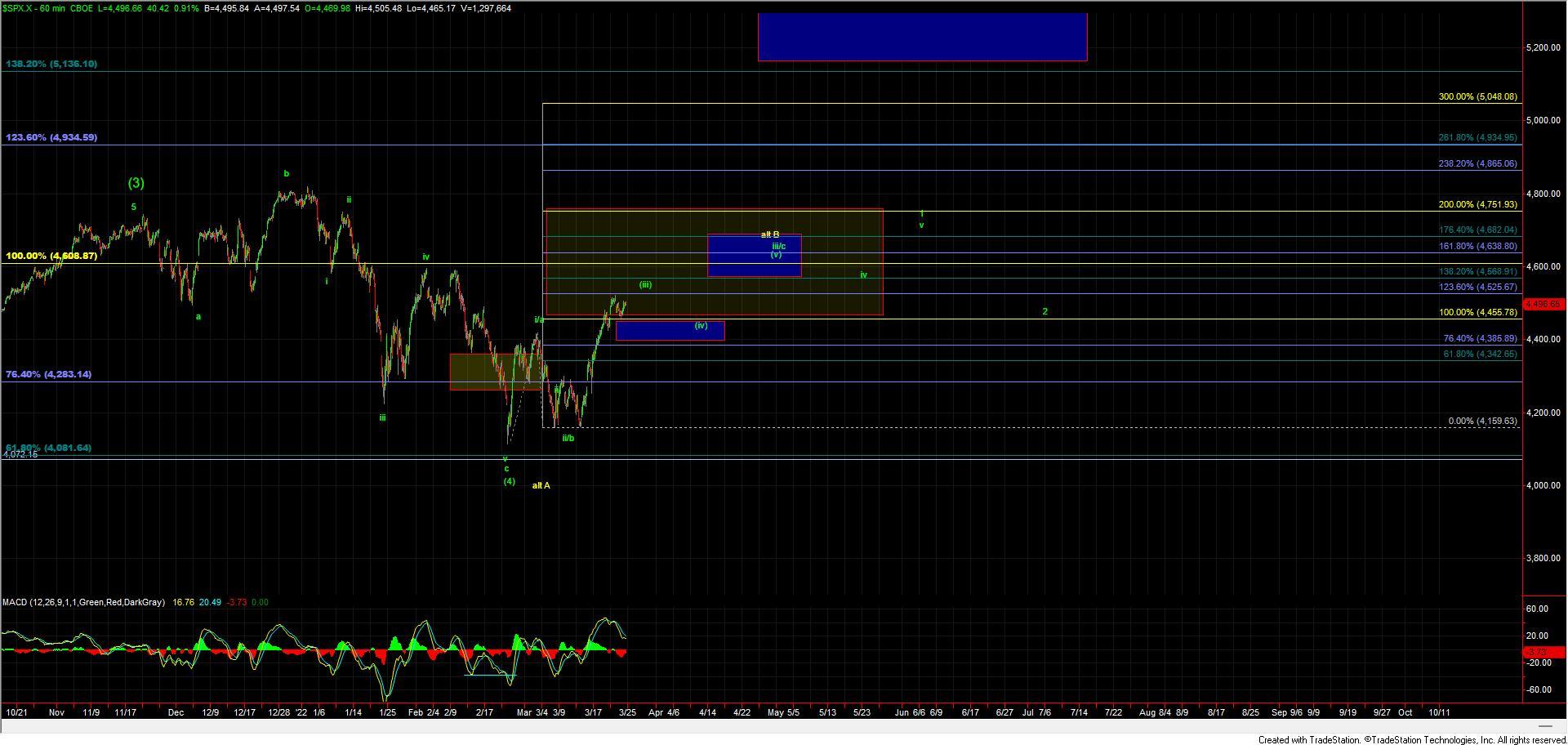Select the small blue box labeled (iv)
This screenshot has width=1568, height=745.
pyautogui.click(x=669, y=331)
